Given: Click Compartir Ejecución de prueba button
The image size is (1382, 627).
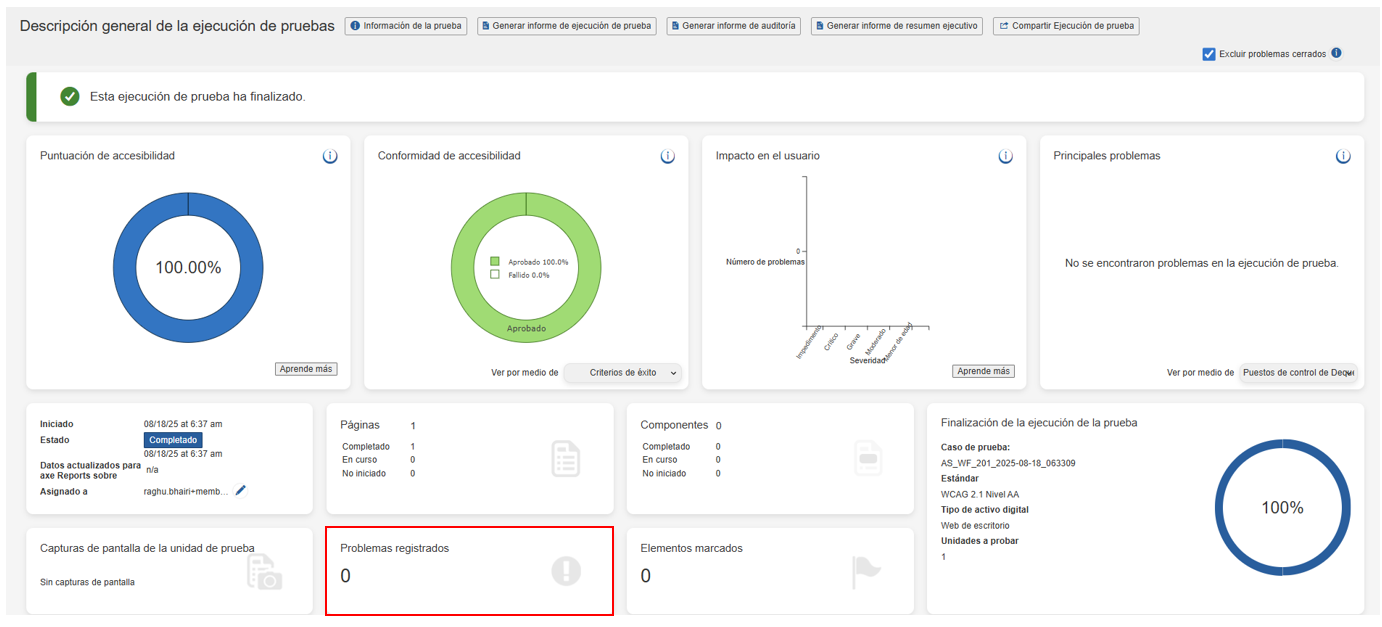Looking at the screenshot, I should tap(1065, 26).
